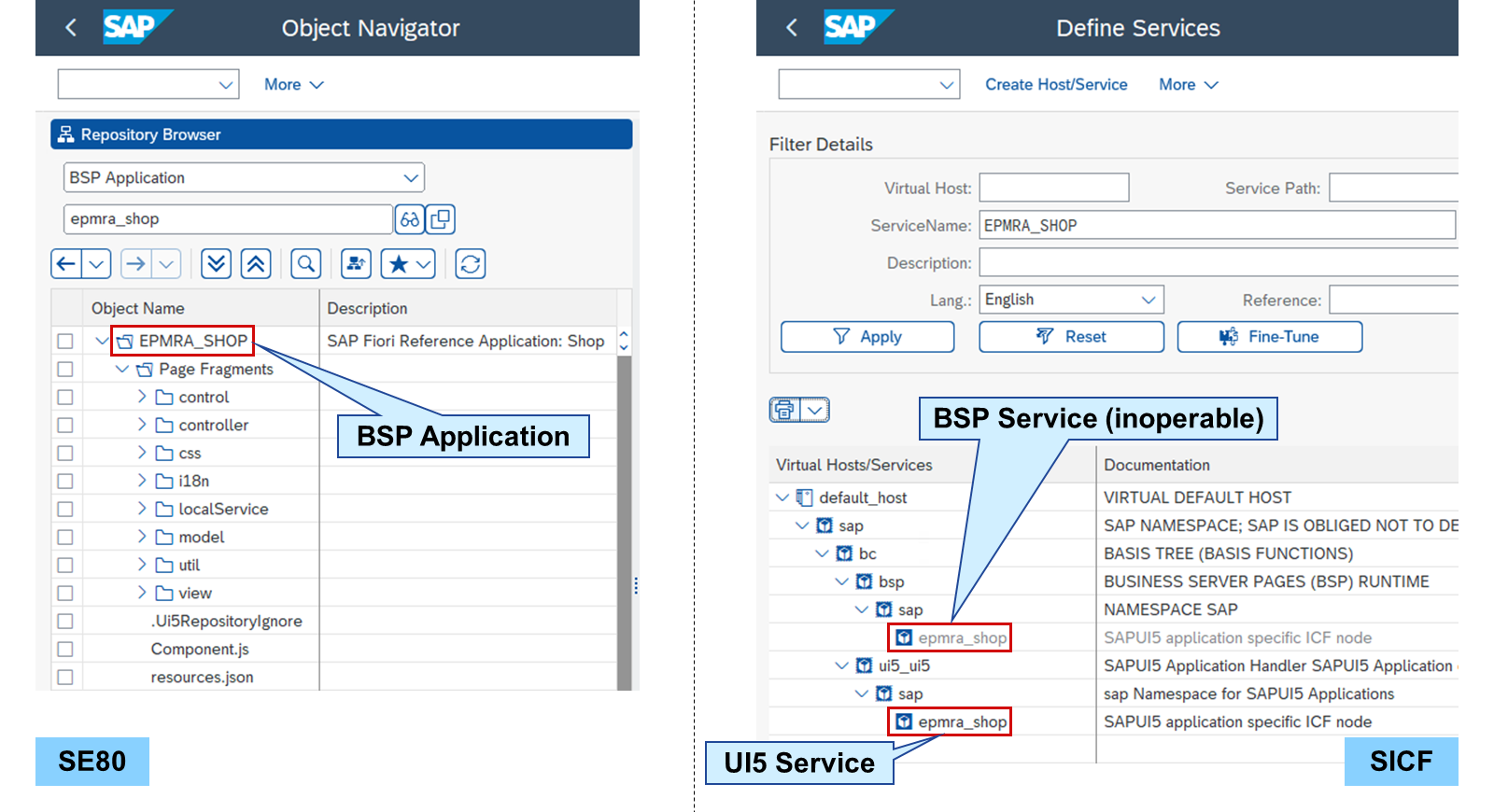The width and height of the screenshot is (1494, 812).
Task: Select the checkbox beside controller folder
Action: [65, 426]
